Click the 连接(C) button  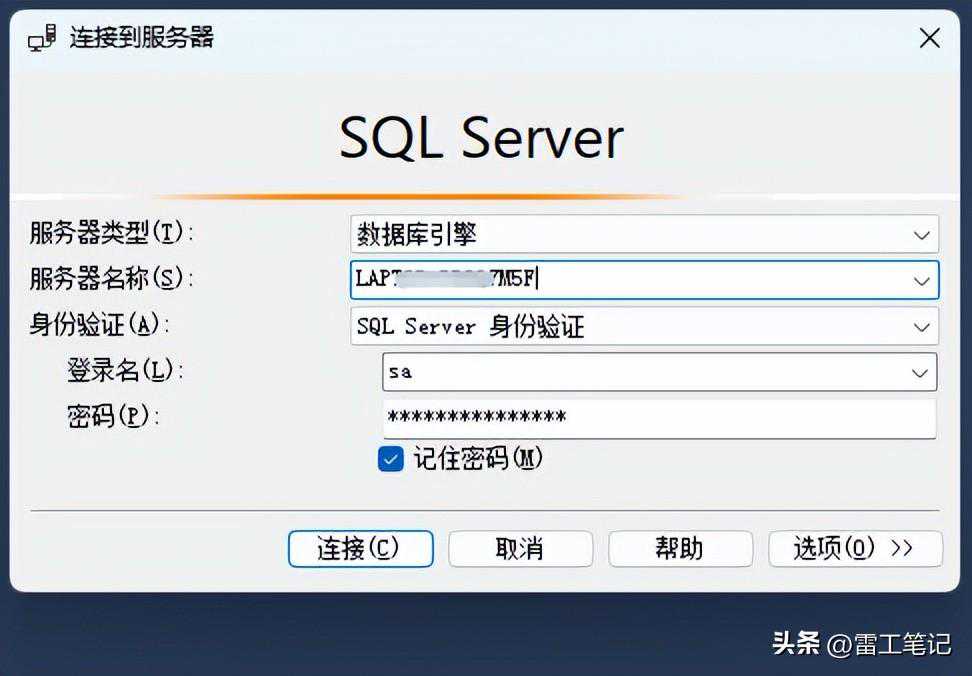tap(360, 549)
